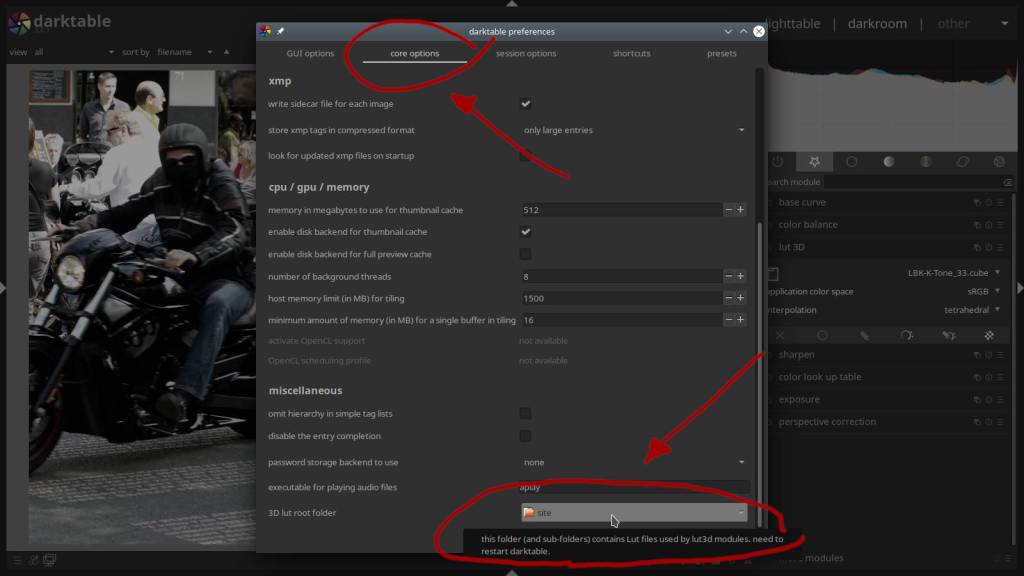Switch to darkroom view in main window
This screenshot has height=576, width=1024.
(877, 24)
